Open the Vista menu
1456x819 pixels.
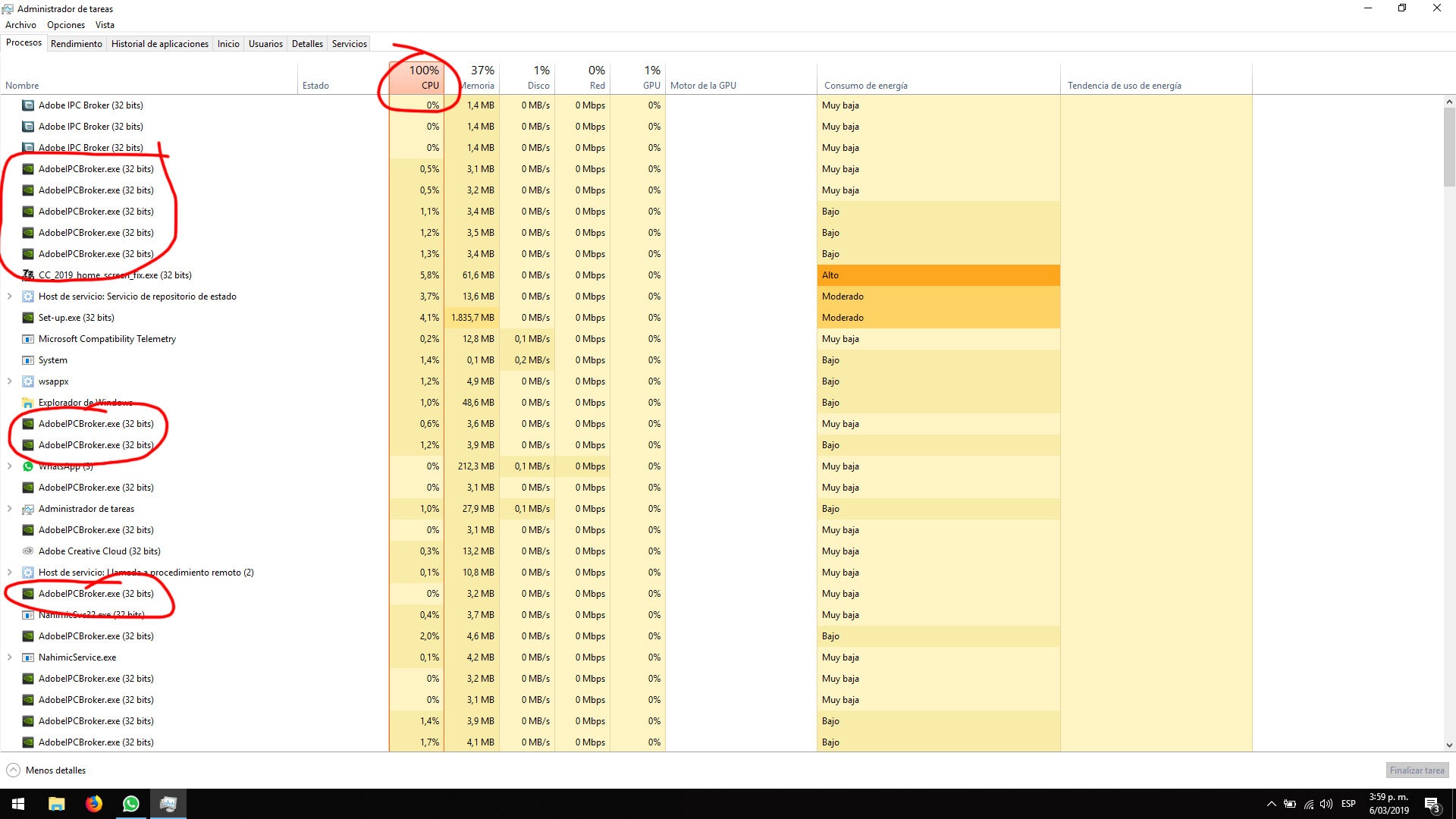point(105,25)
